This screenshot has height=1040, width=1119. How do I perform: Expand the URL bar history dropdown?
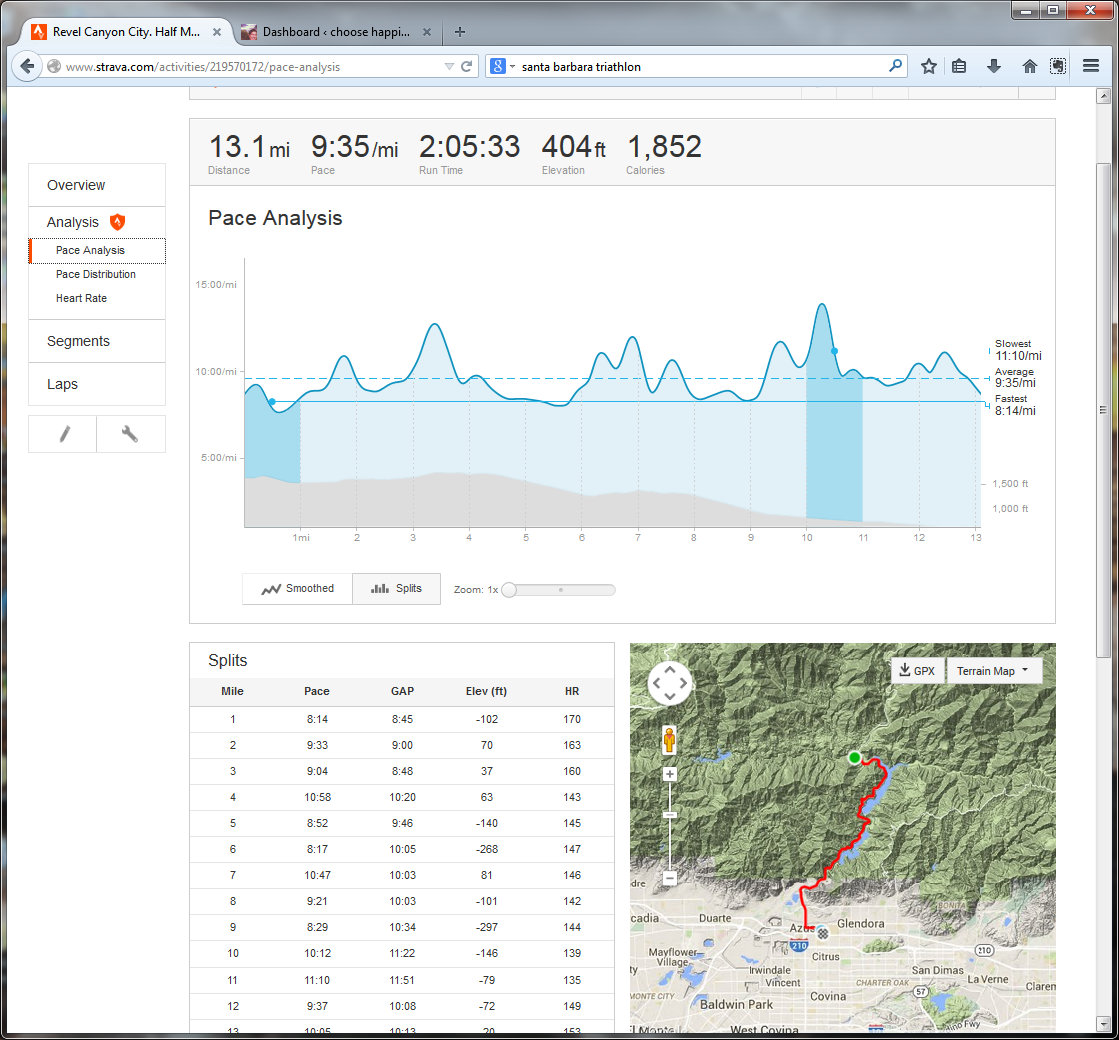tap(449, 67)
